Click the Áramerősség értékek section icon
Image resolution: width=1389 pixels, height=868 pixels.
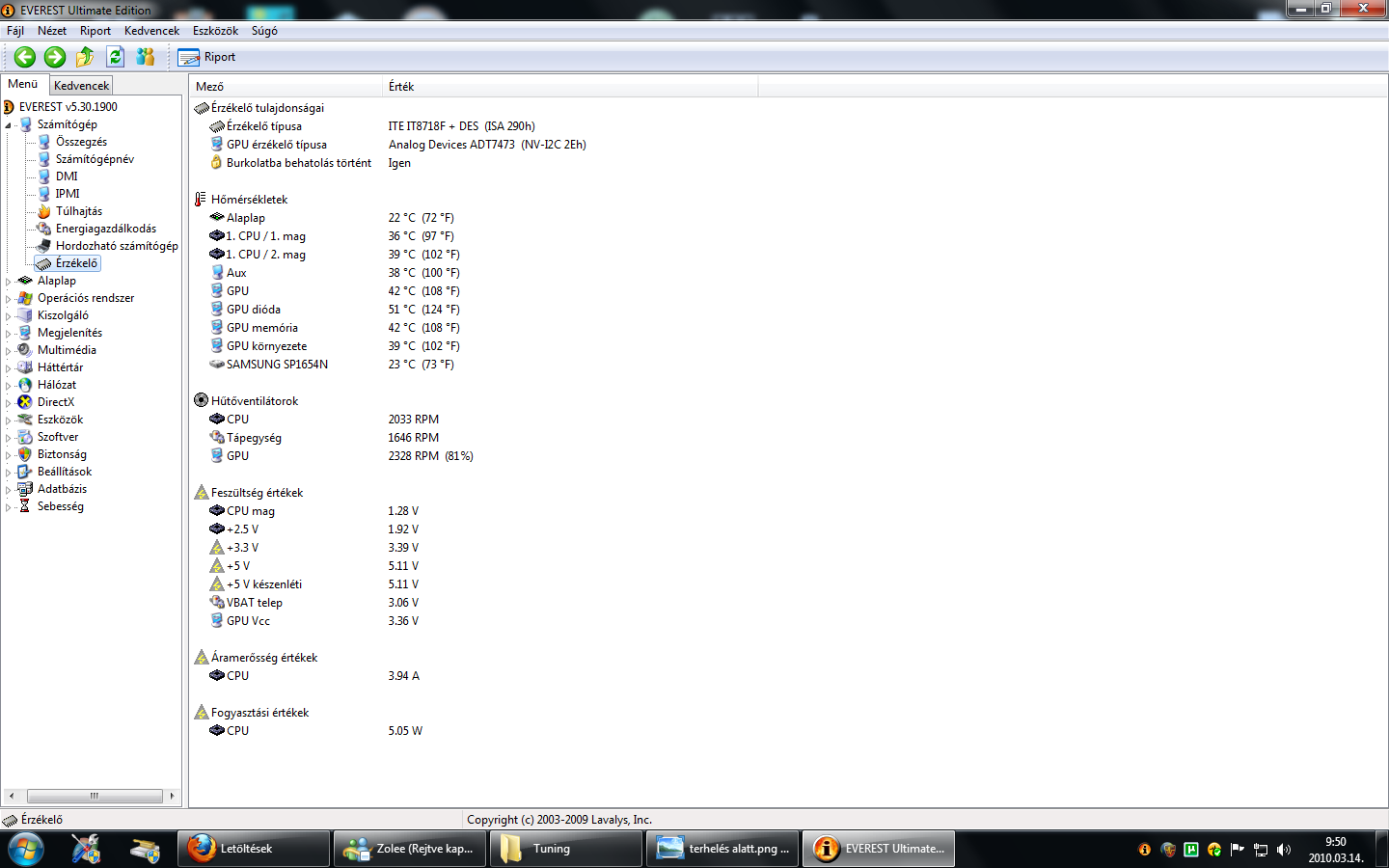tap(201, 658)
